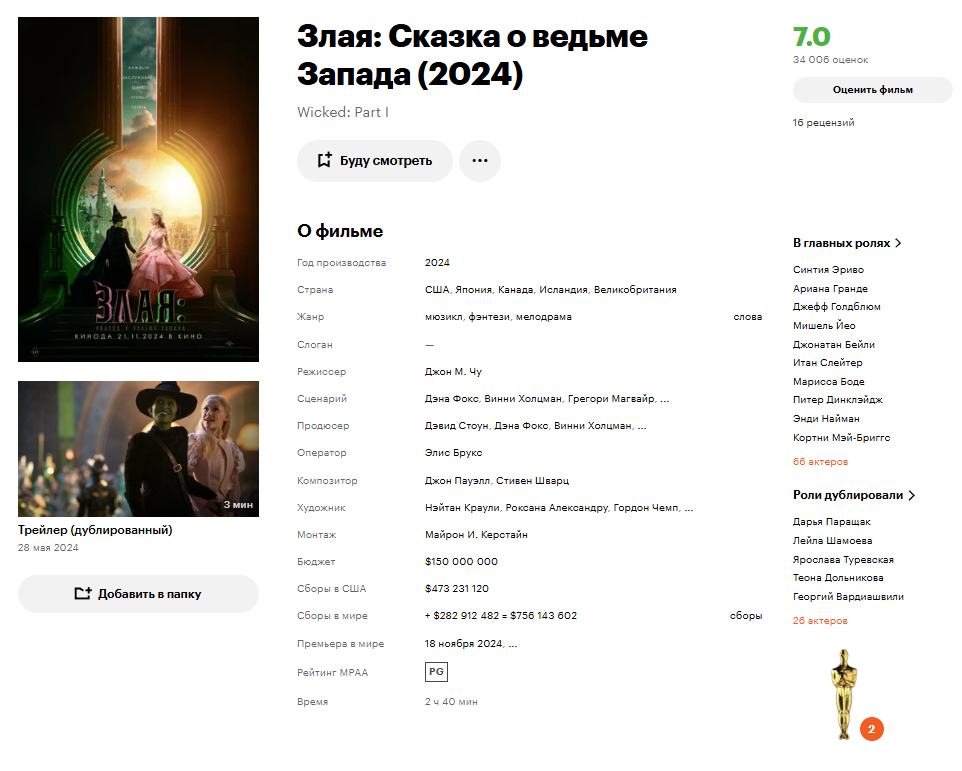Open the 16 рецензий link
The width and height of the screenshot is (962, 771).
coord(823,123)
